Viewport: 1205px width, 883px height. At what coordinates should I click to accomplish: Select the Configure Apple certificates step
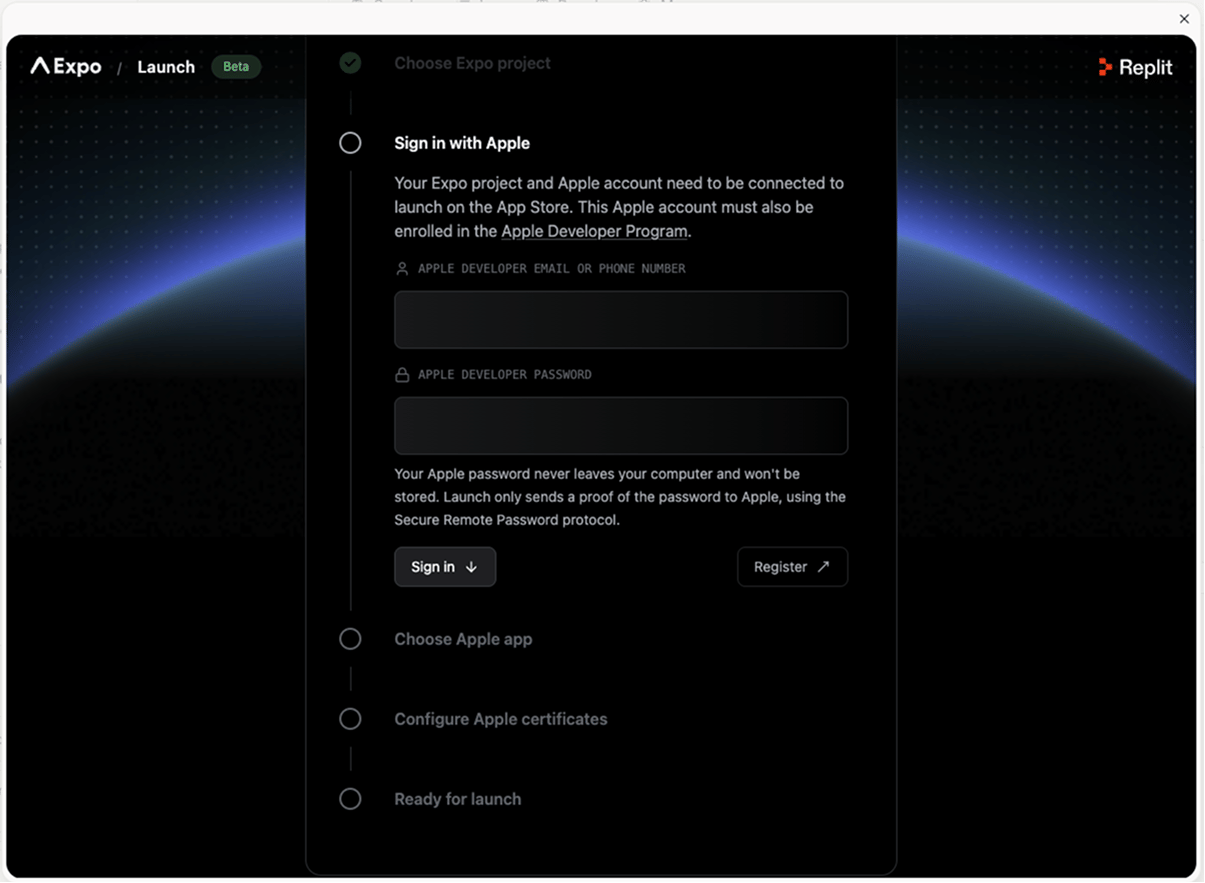point(501,719)
